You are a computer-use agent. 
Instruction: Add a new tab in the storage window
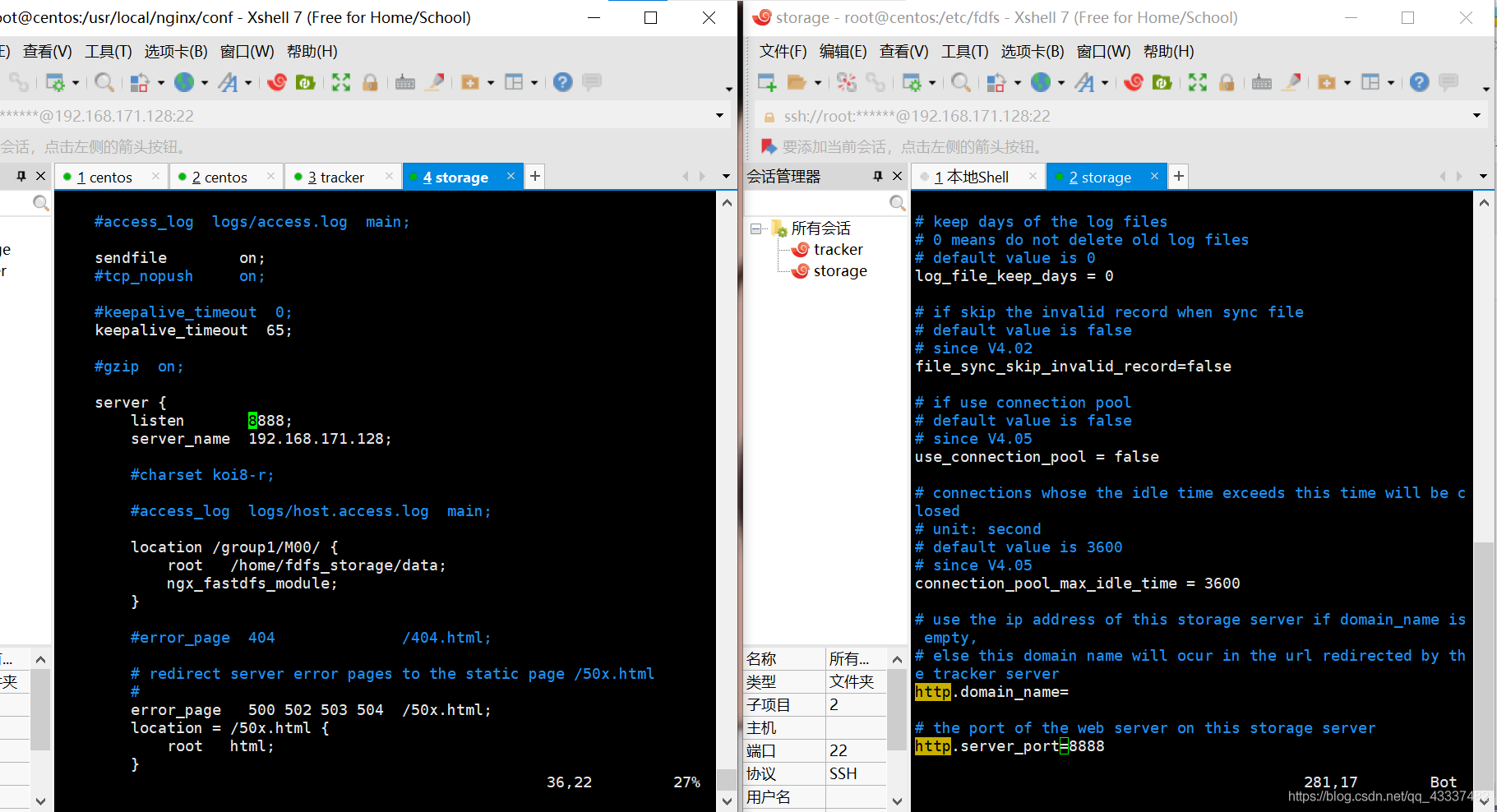click(x=1179, y=177)
